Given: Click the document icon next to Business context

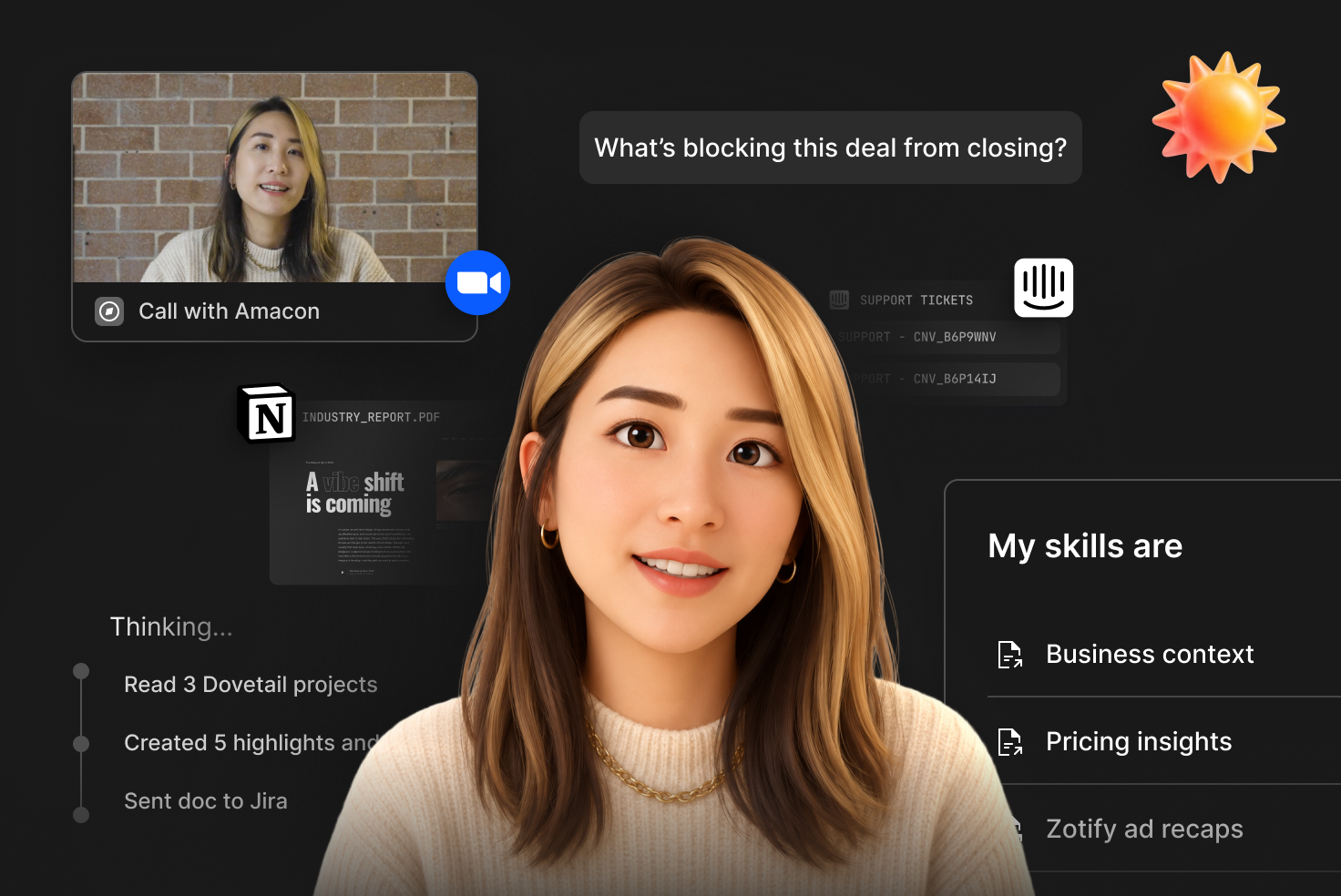Looking at the screenshot, I should click(x=1010, y=655).
